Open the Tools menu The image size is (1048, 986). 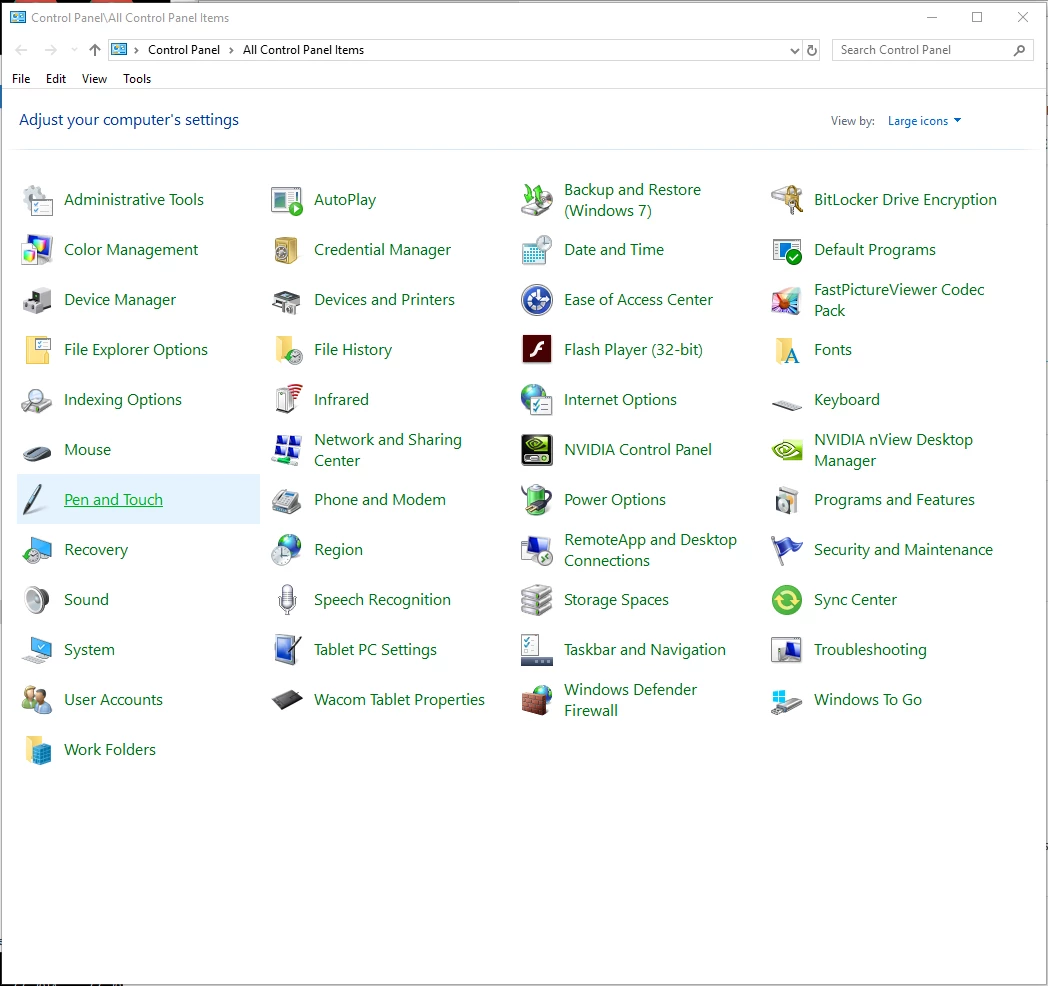coord(137,79)
